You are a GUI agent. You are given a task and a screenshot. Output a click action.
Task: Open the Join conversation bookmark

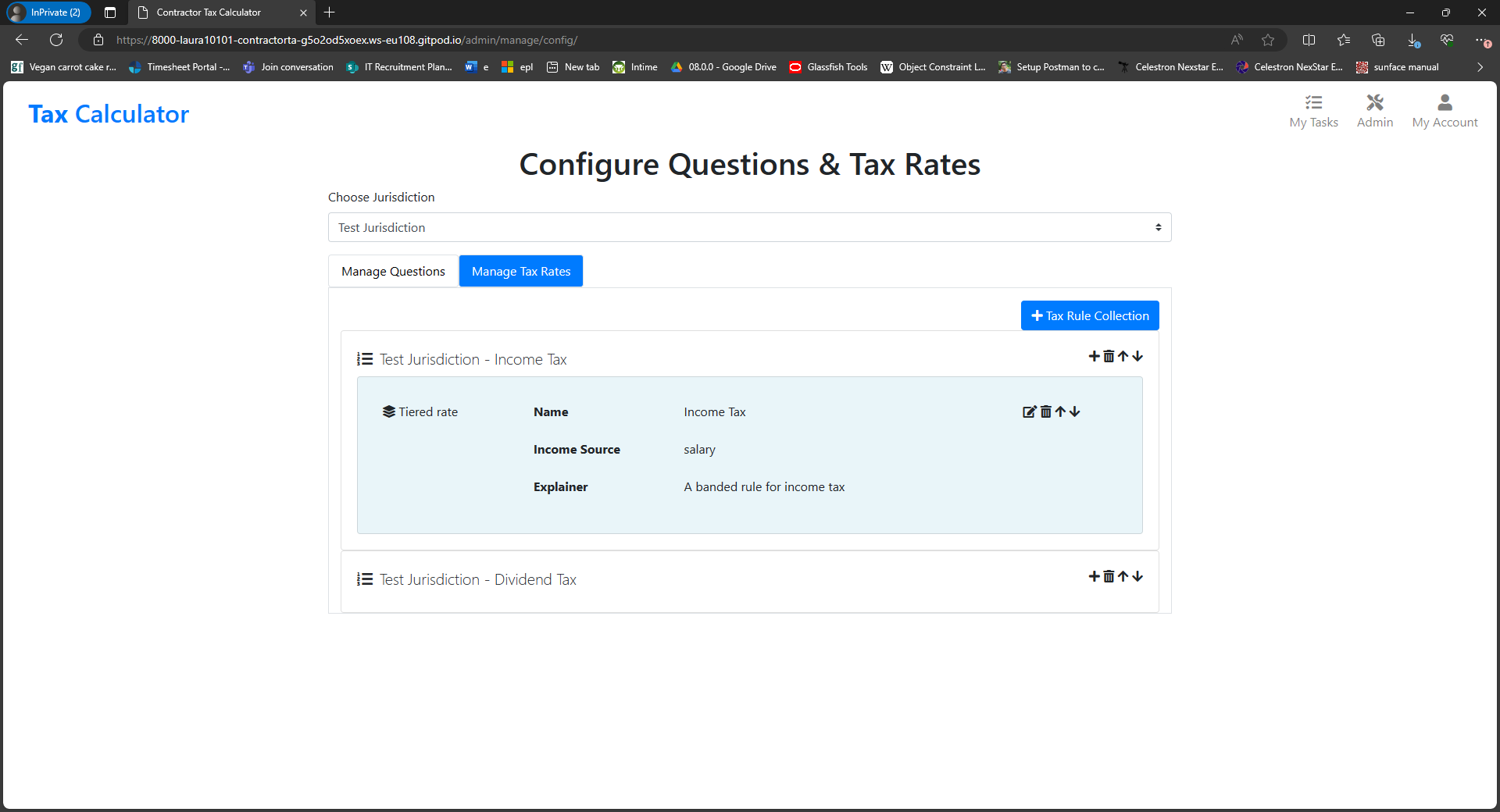(x=288, y=67)
